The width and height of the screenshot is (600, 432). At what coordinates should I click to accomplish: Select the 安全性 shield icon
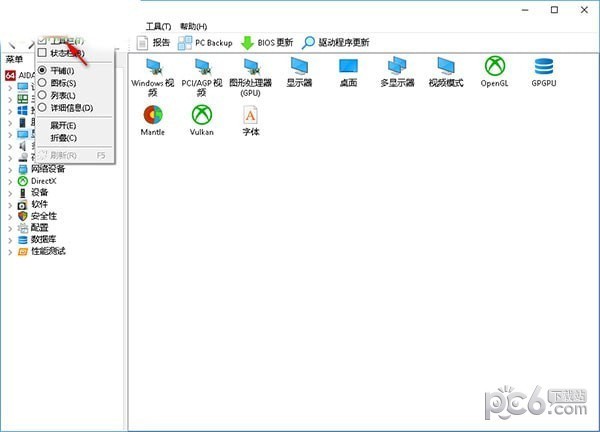[23, 216]
